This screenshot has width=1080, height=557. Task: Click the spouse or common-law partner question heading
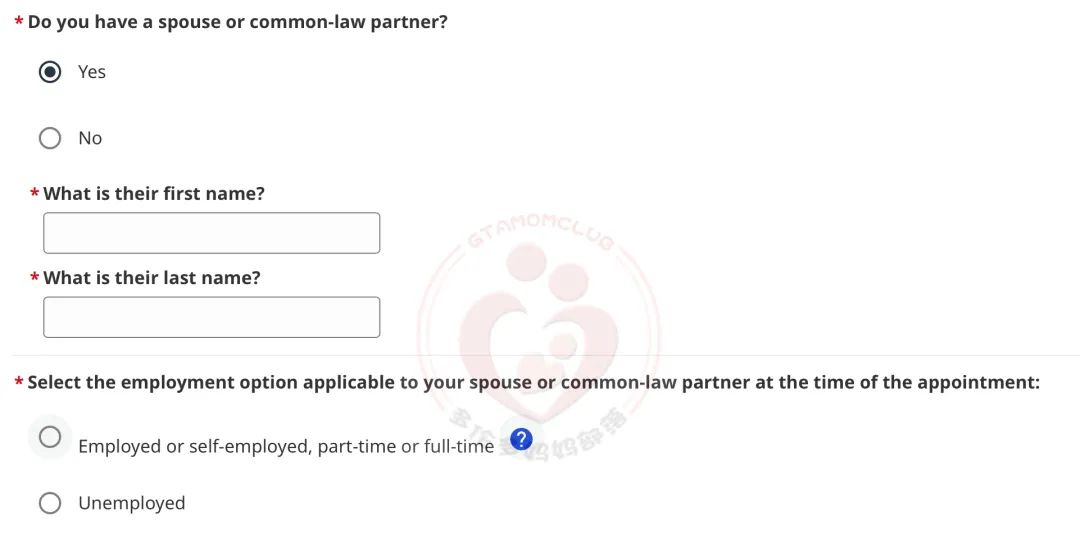238,22
